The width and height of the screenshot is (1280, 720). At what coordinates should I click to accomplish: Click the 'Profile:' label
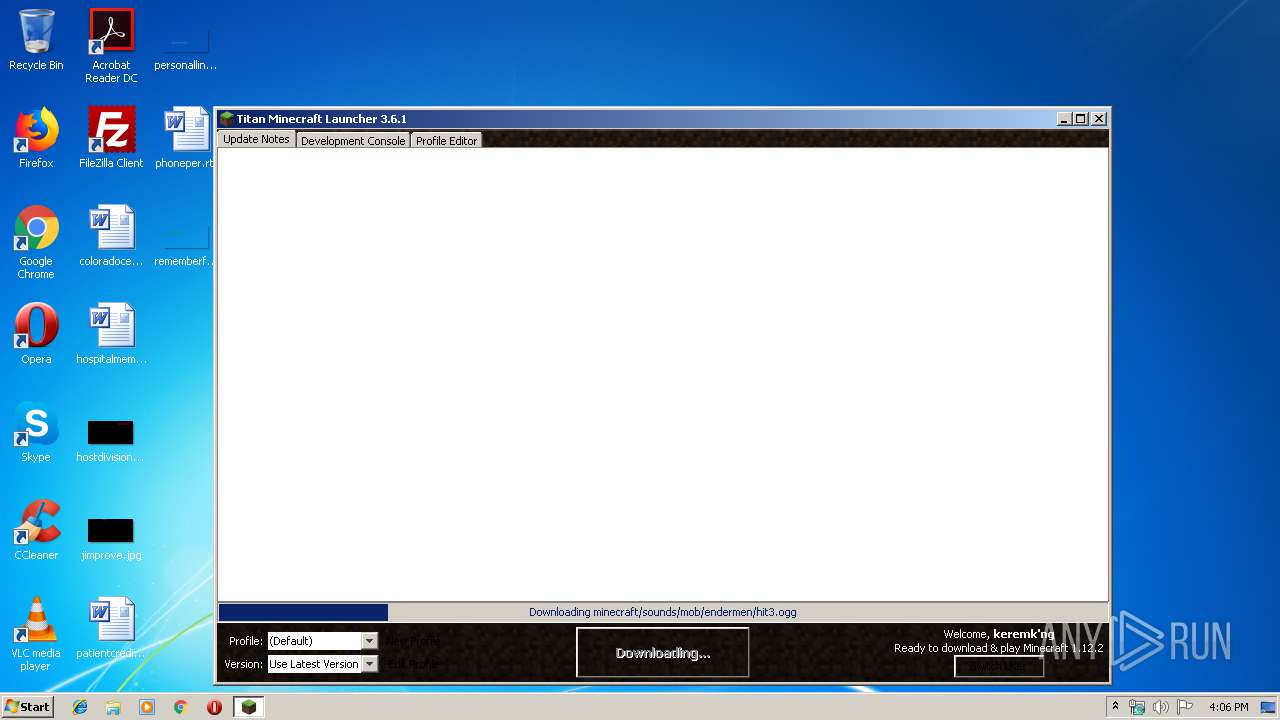(246, 641)
